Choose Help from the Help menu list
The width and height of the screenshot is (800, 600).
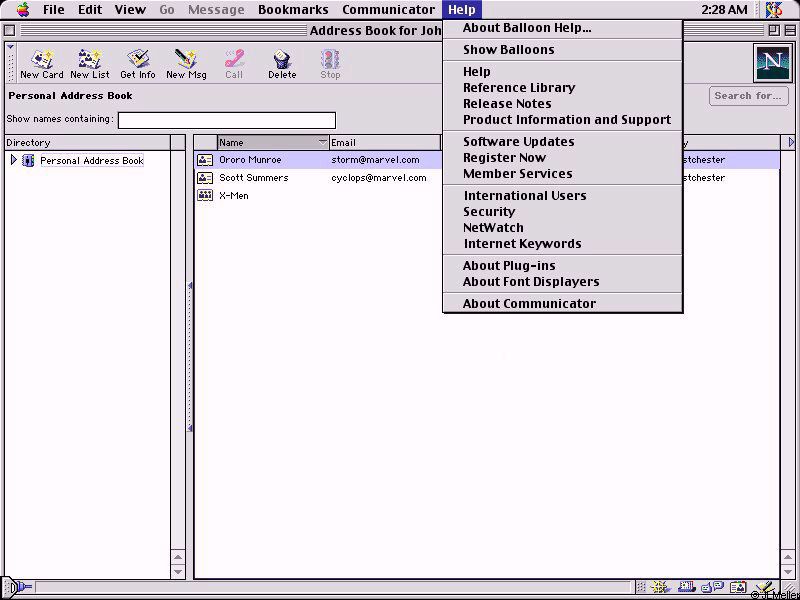pos(563,72)
